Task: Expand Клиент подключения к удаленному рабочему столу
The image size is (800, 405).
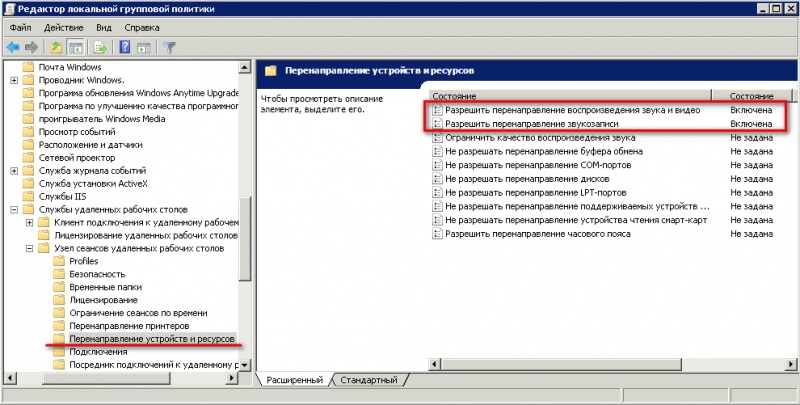Action: click(29, 222)
